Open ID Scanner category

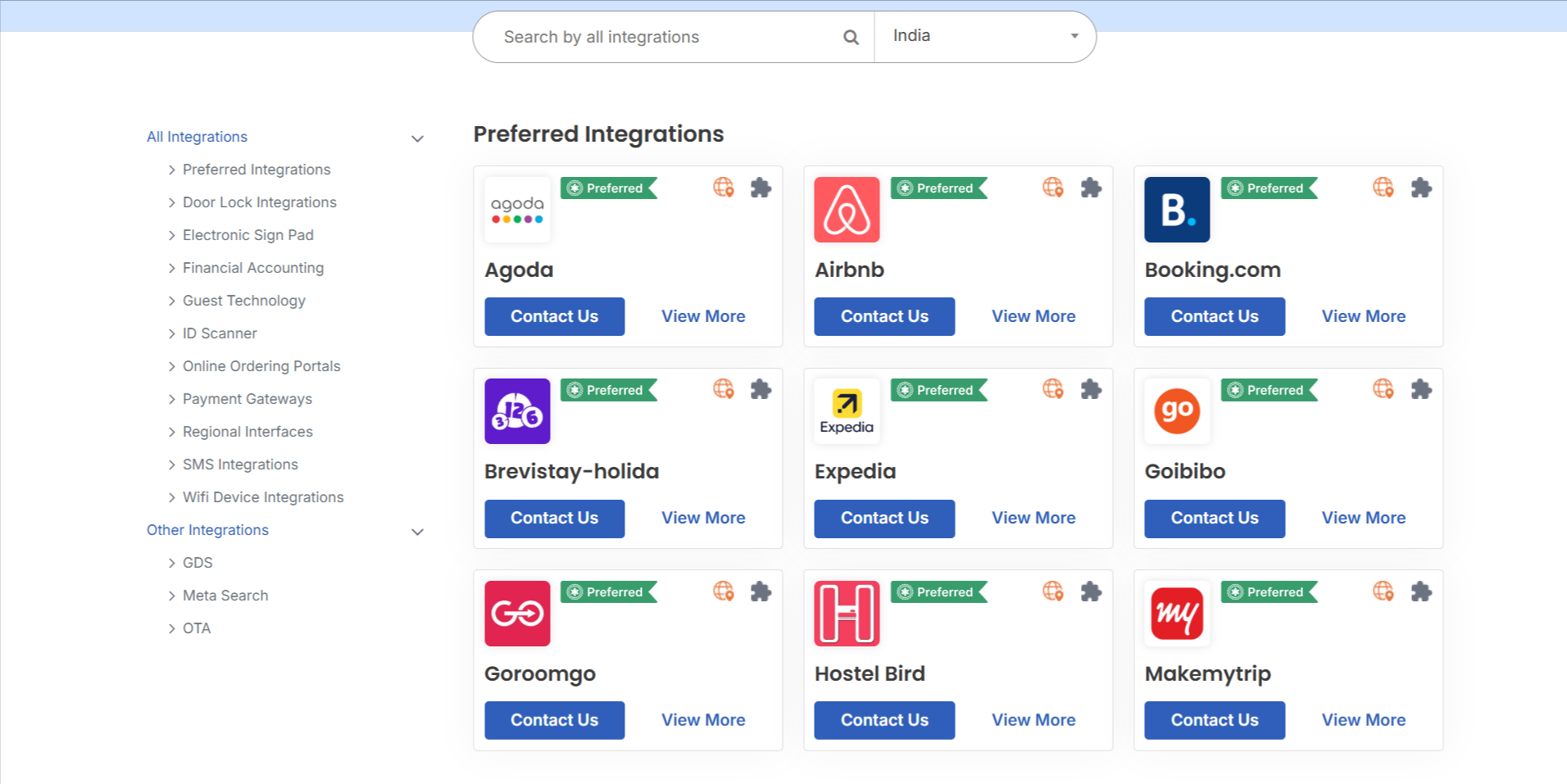(x=220, y=333)
